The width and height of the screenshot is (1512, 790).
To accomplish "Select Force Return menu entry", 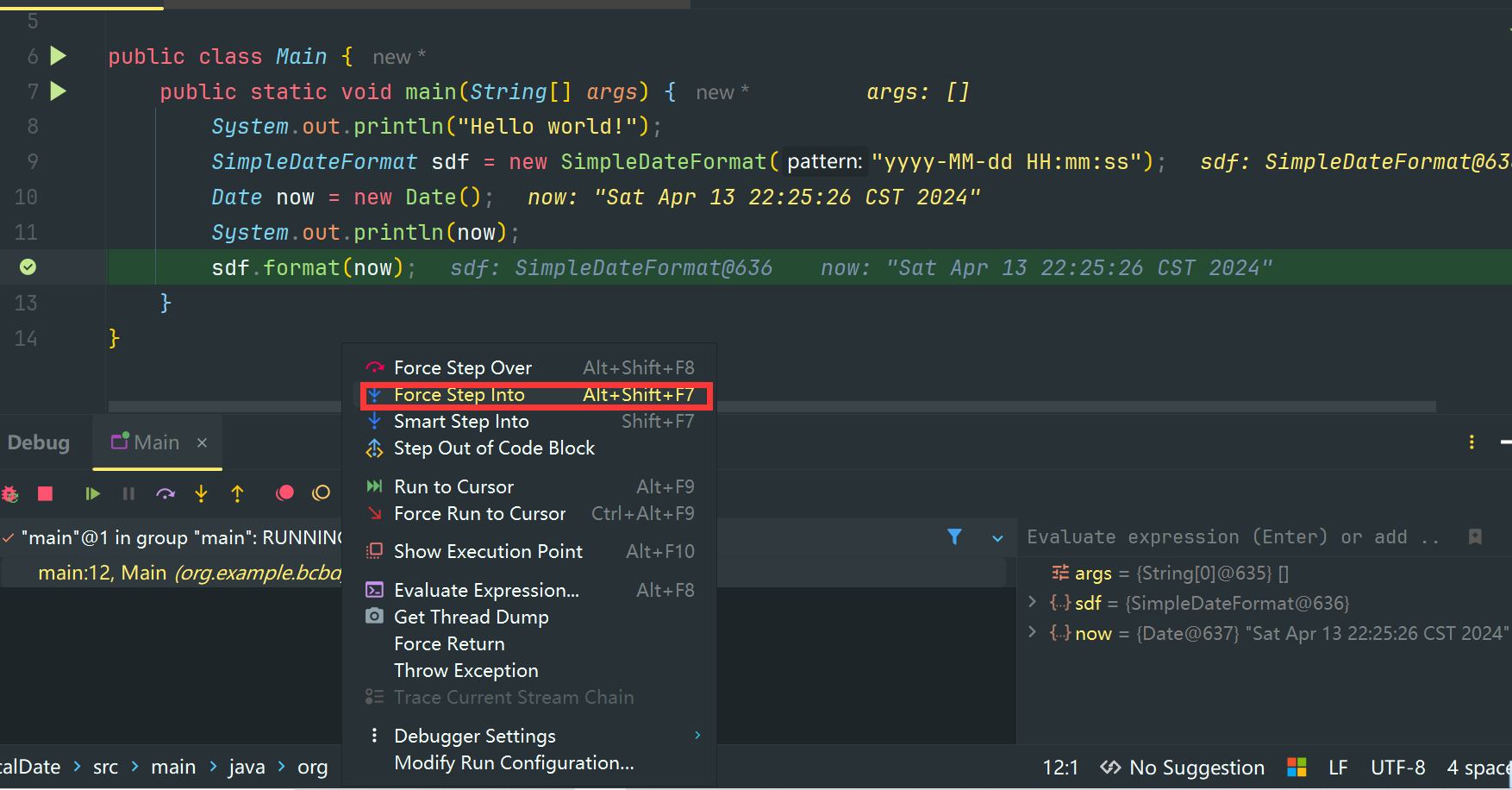I will [x=529, y=643].
